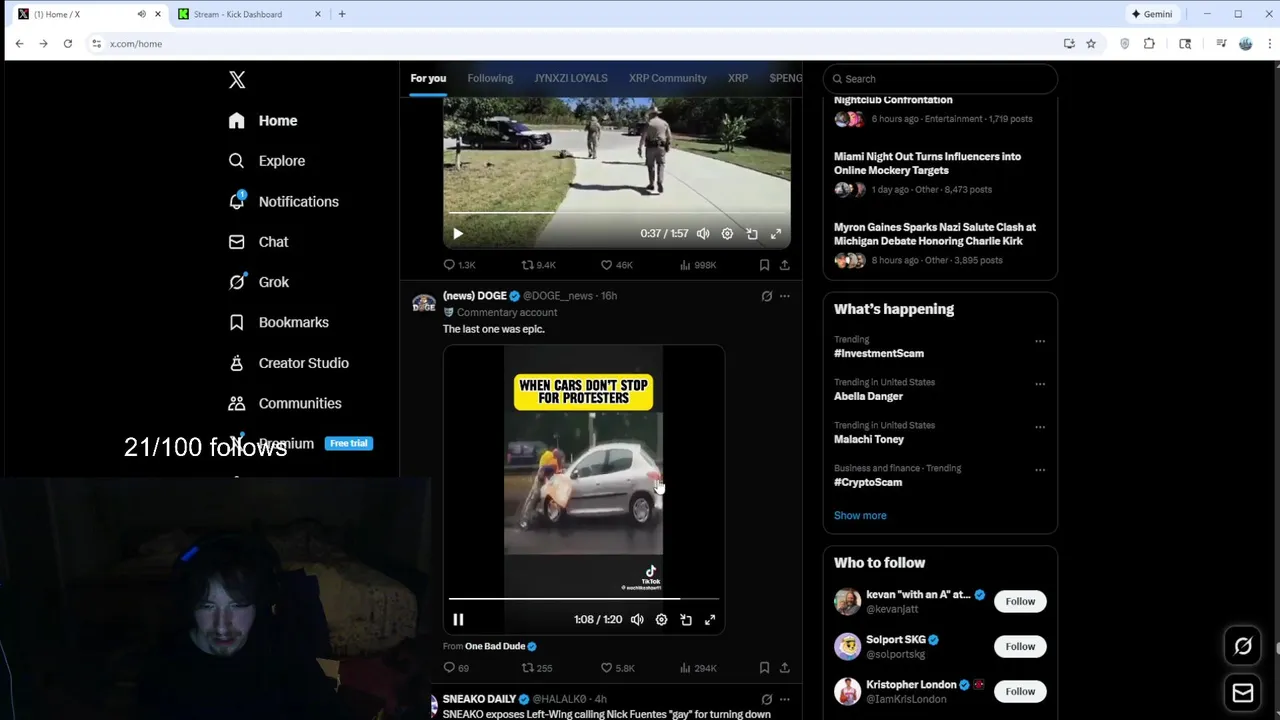Repost the DOGE post with 255 reposts
The image size is (1280, 720).
coord(537,668)
